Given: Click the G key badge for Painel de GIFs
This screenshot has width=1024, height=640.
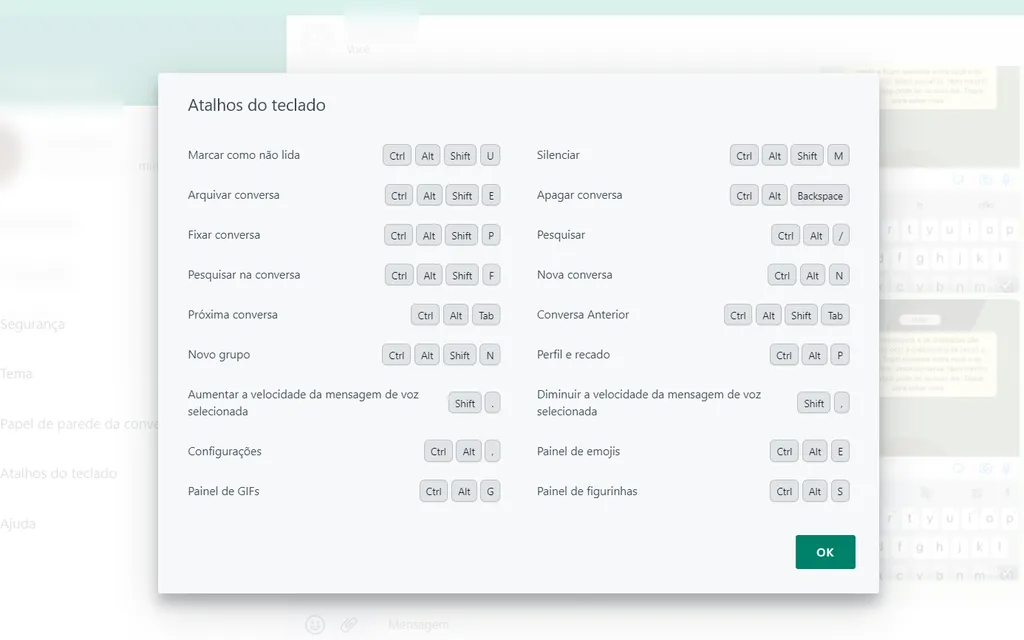Looking at the screenshot, I should coord(490,491).
